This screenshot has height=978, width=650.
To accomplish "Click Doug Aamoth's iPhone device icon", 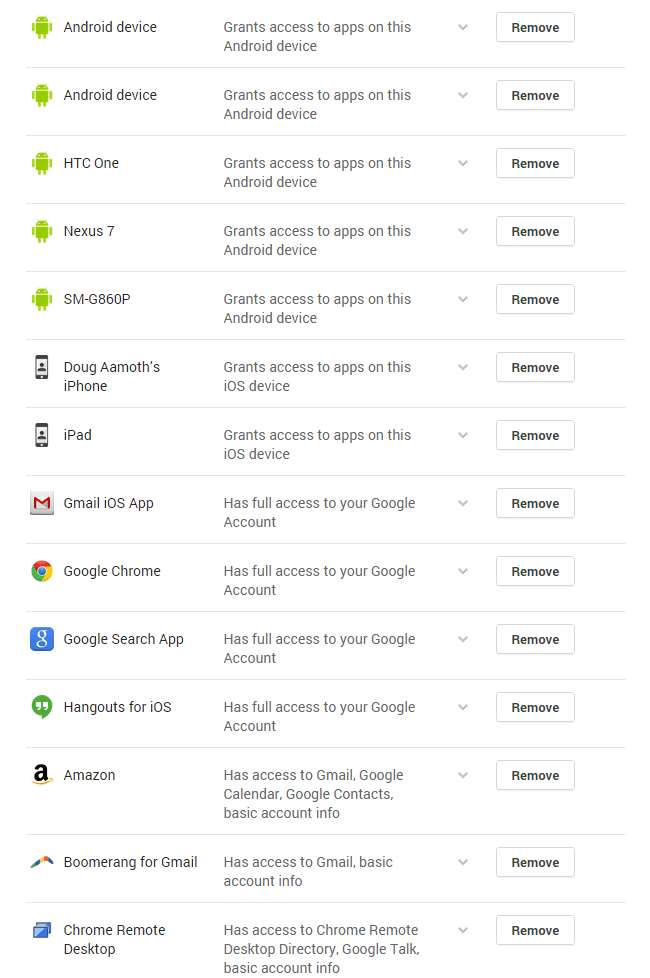I will tap(41, 367).
